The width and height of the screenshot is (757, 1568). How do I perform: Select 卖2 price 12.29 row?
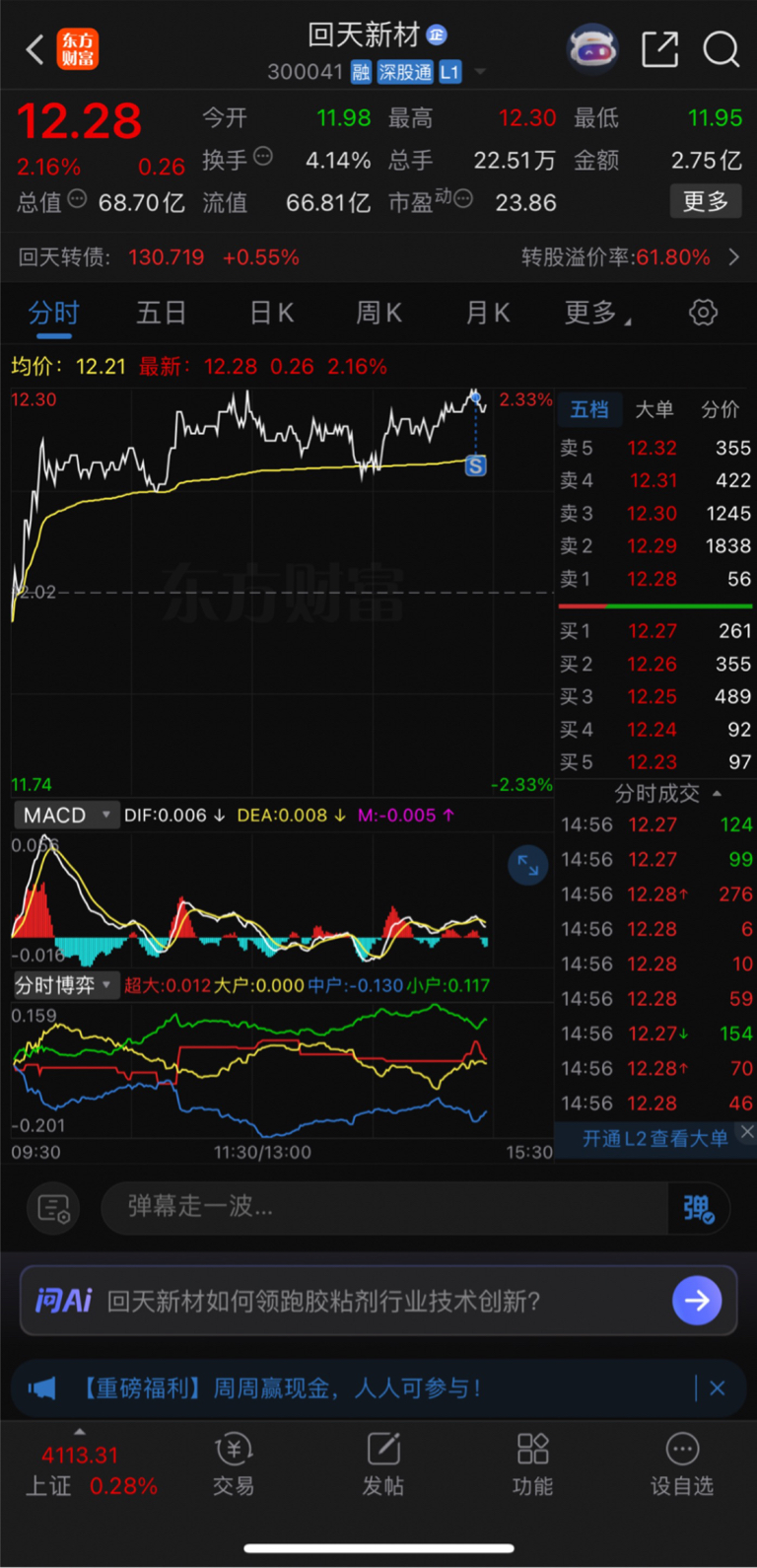[x=655, y=545]
